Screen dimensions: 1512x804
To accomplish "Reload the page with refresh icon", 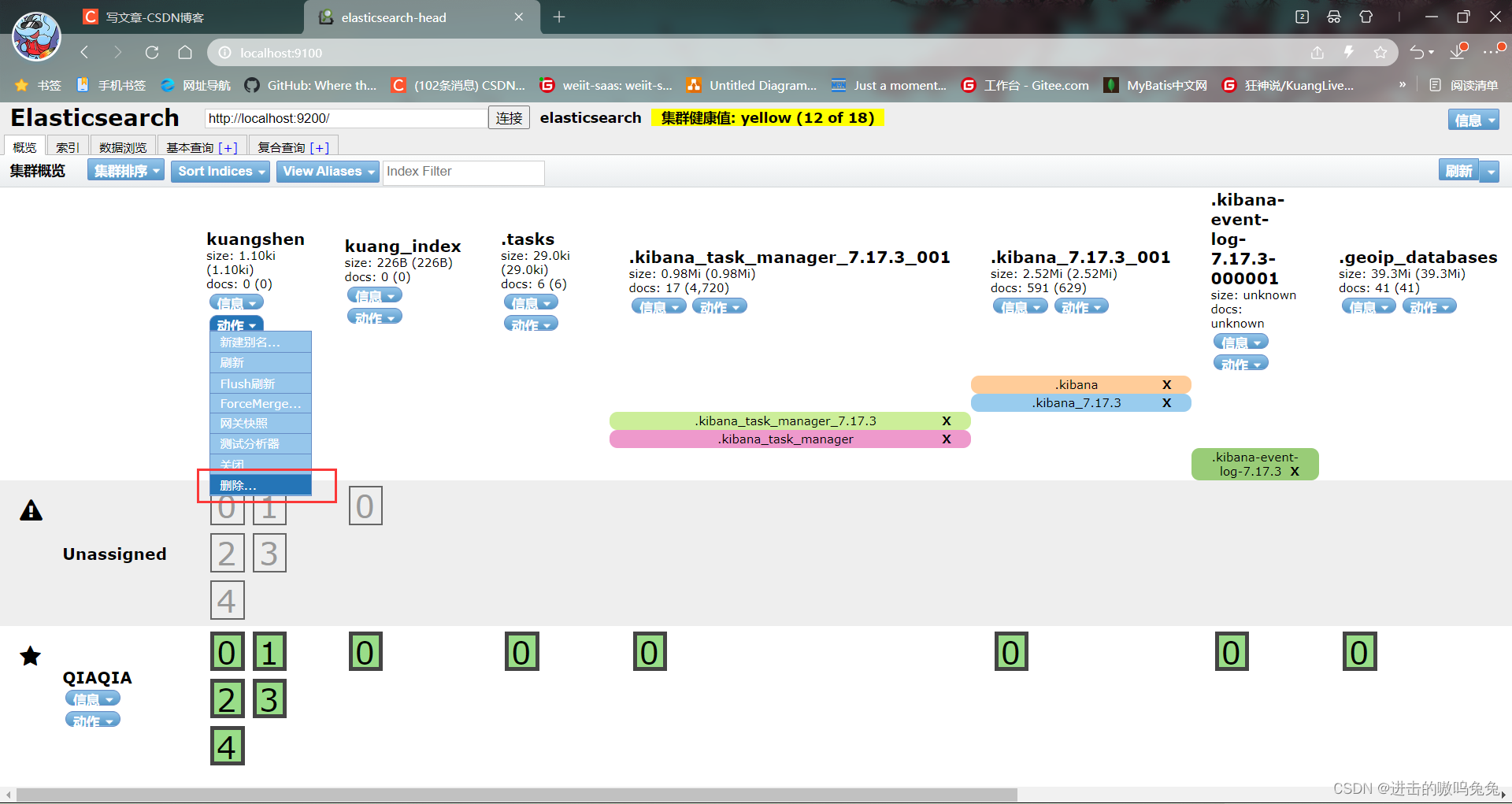I will (152, 53).
